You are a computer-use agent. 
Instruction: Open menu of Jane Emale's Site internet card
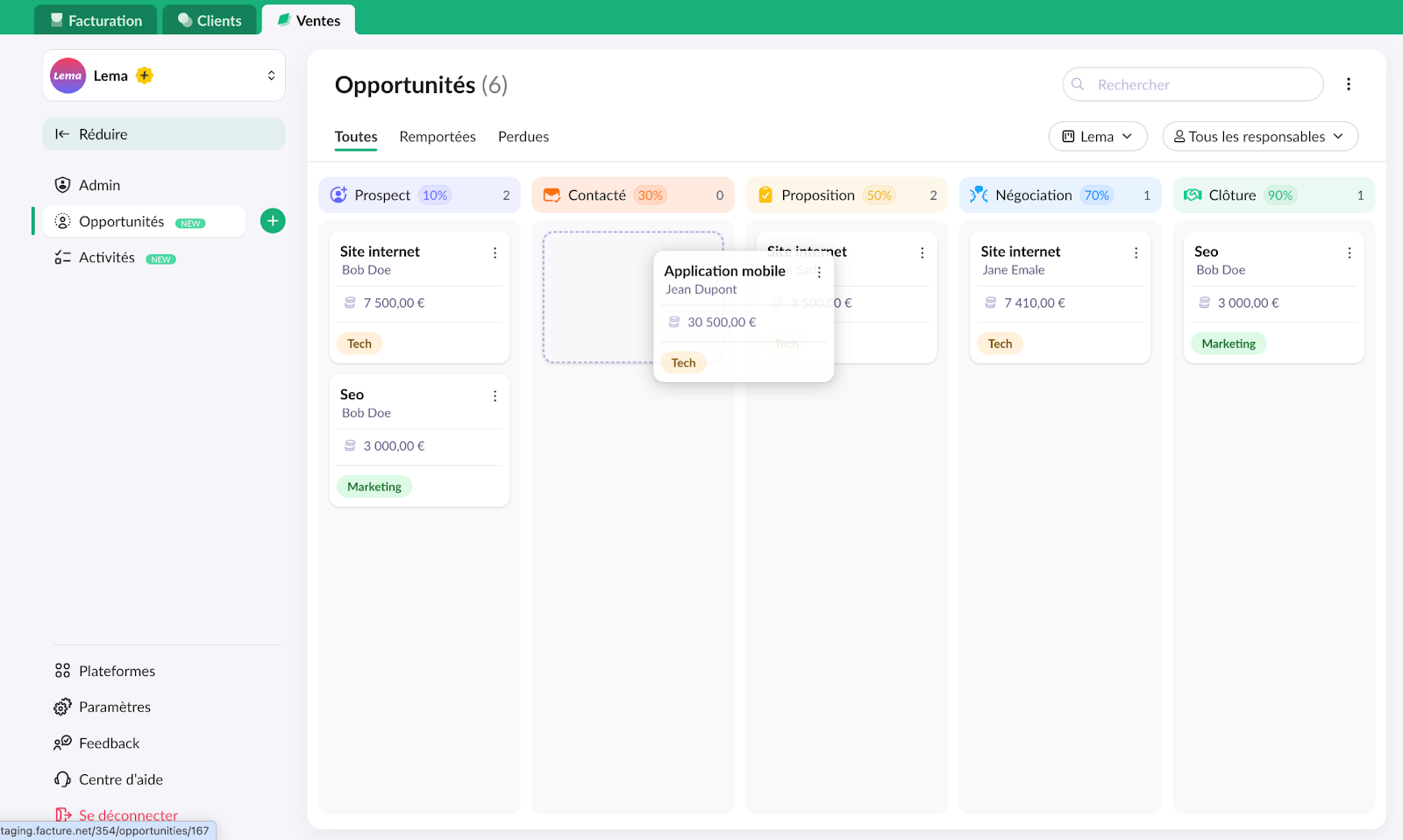click(x=1136, y=253)
